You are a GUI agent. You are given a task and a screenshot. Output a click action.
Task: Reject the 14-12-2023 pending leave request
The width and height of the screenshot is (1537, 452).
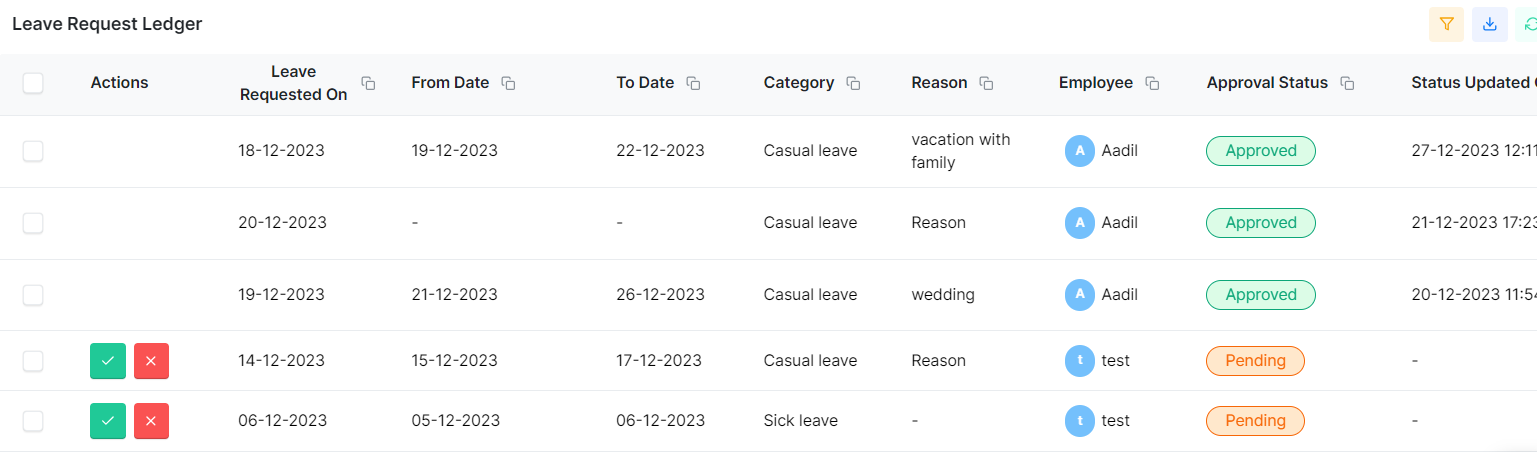click(x=151, y=361)
